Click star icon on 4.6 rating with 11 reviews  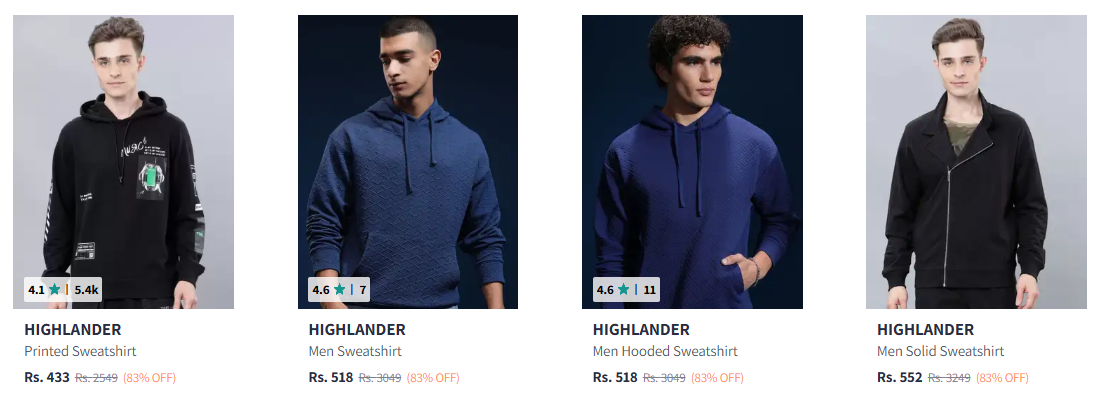tap(623, 289)
